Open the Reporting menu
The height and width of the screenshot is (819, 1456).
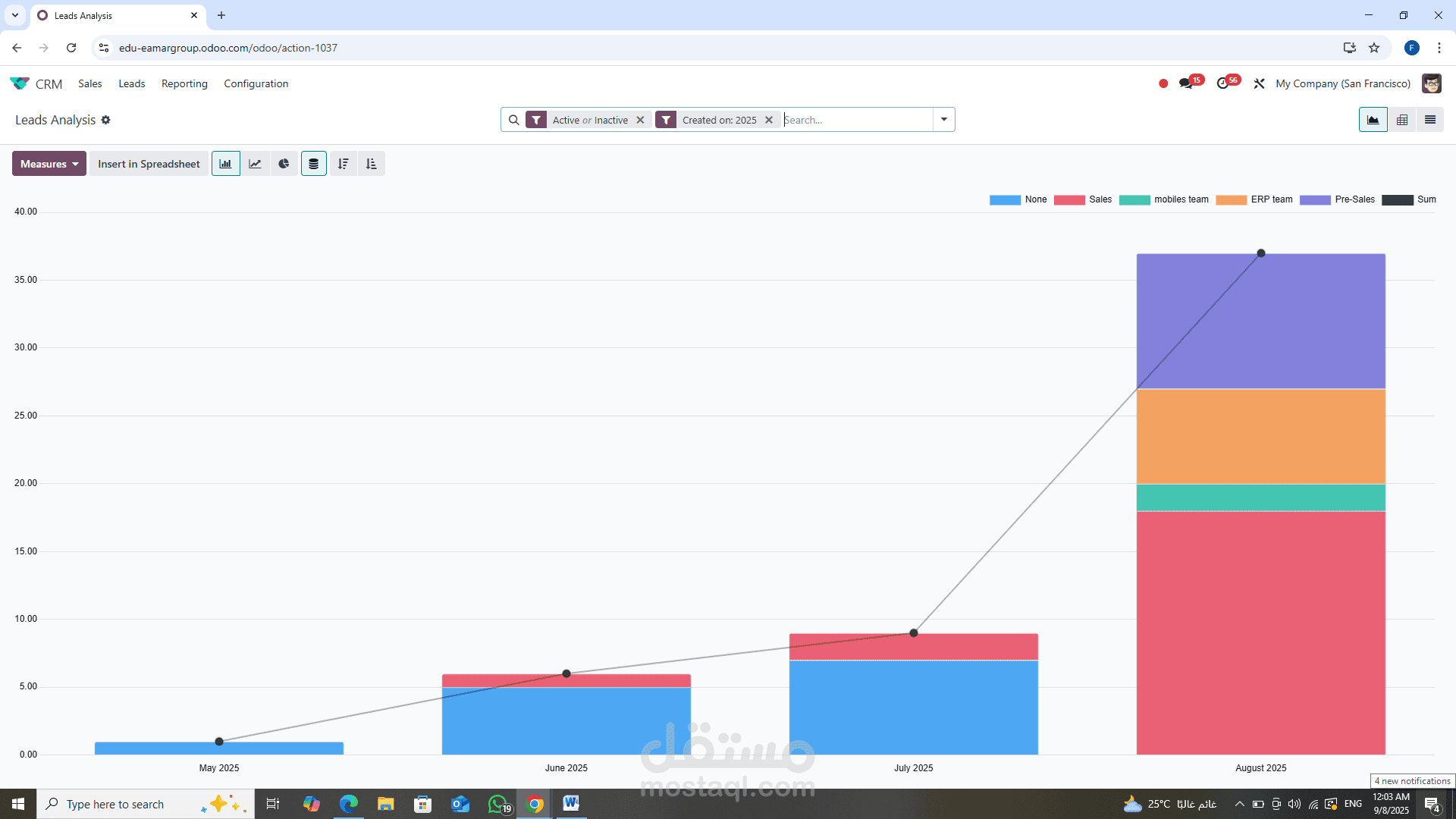click(x=184, y=83)
